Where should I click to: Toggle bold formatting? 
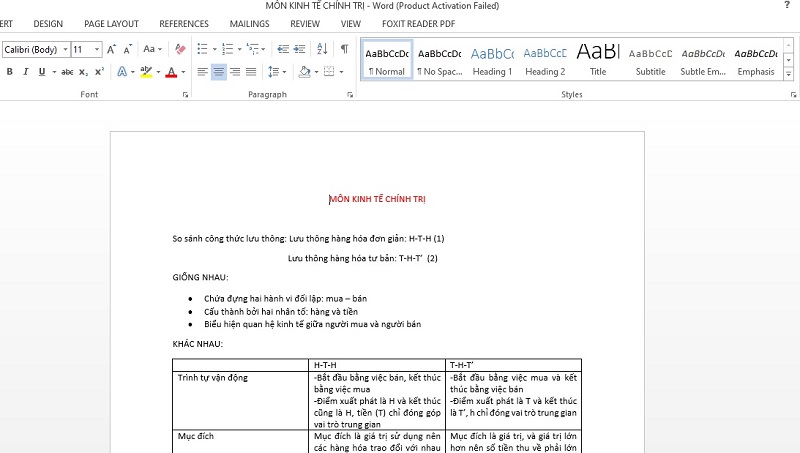(x=9, y=72)
